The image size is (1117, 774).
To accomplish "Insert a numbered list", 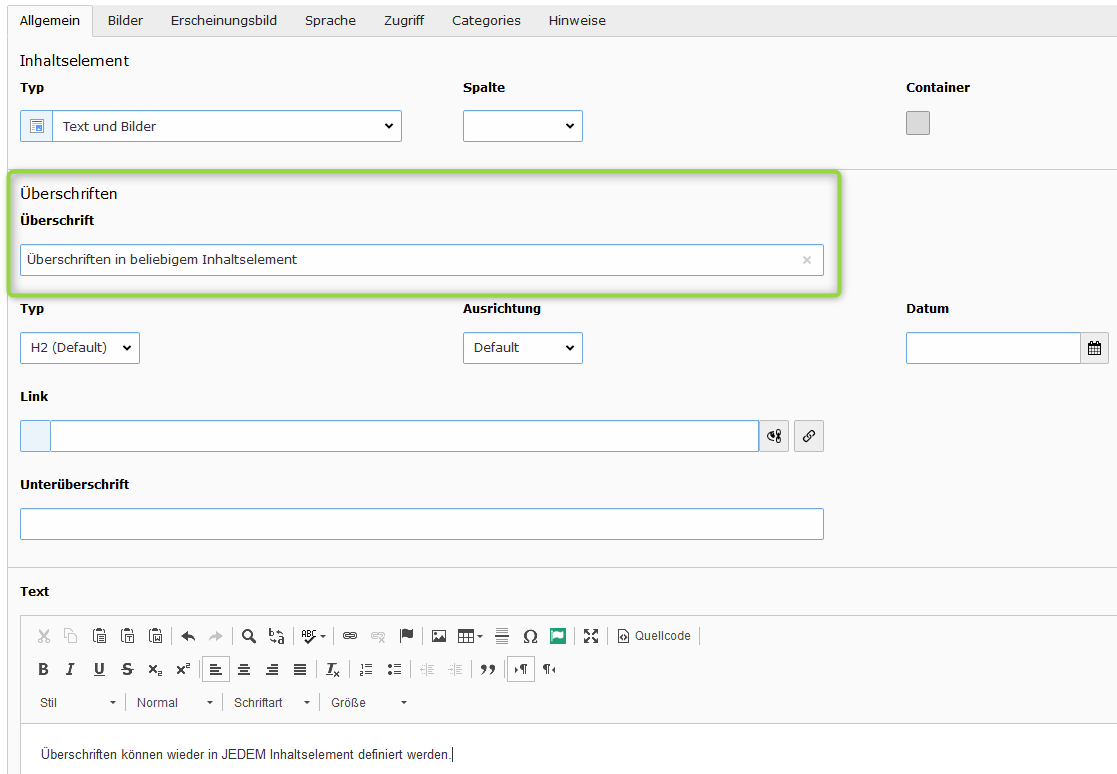I will pyautogui.click(x=366, y=670).
